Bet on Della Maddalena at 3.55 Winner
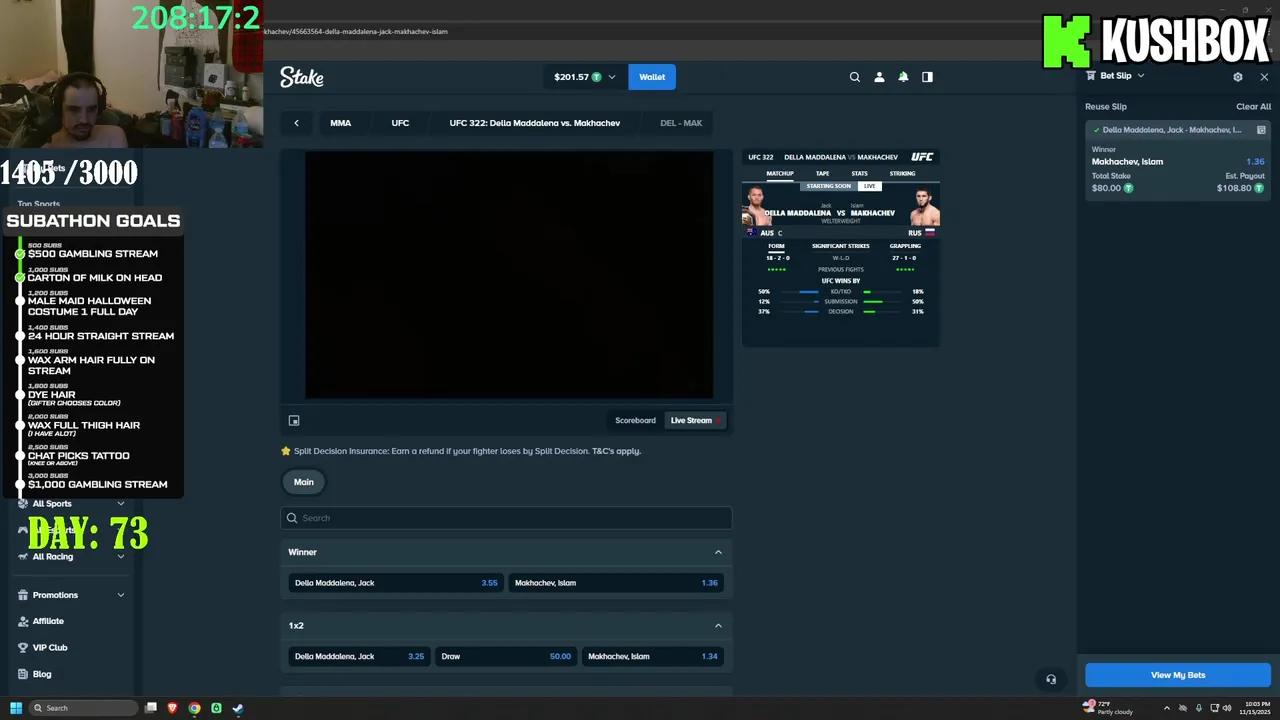Viewport: 1280px width, 720px height. pos(396,583)
